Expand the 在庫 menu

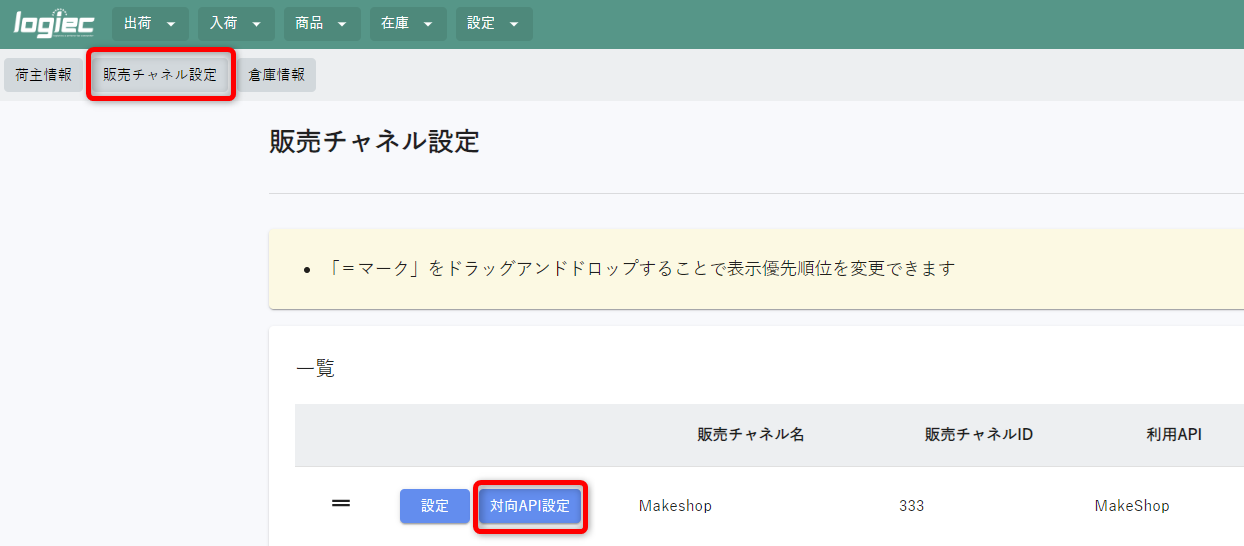click(x=408, y=24)
